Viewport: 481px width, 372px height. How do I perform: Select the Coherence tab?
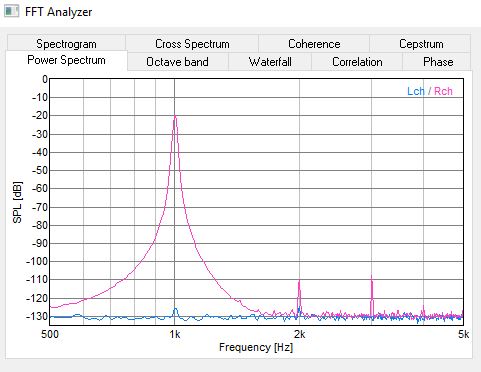pyautogui.click(x=314, y=44)
